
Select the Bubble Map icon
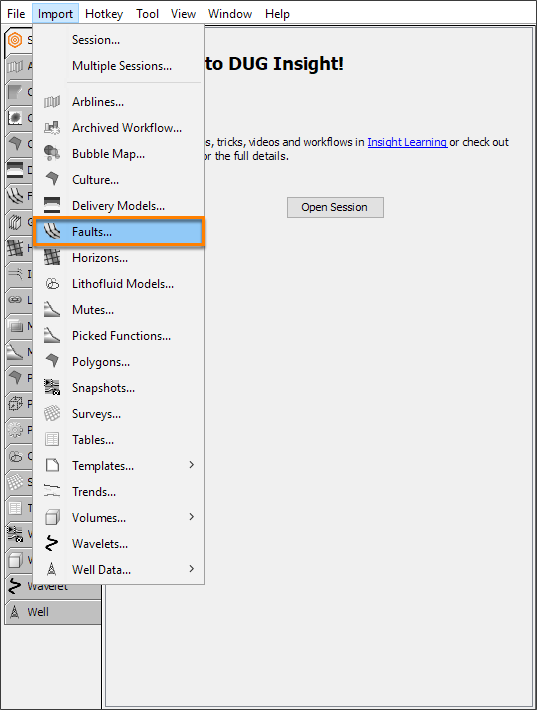click(52, 154)
